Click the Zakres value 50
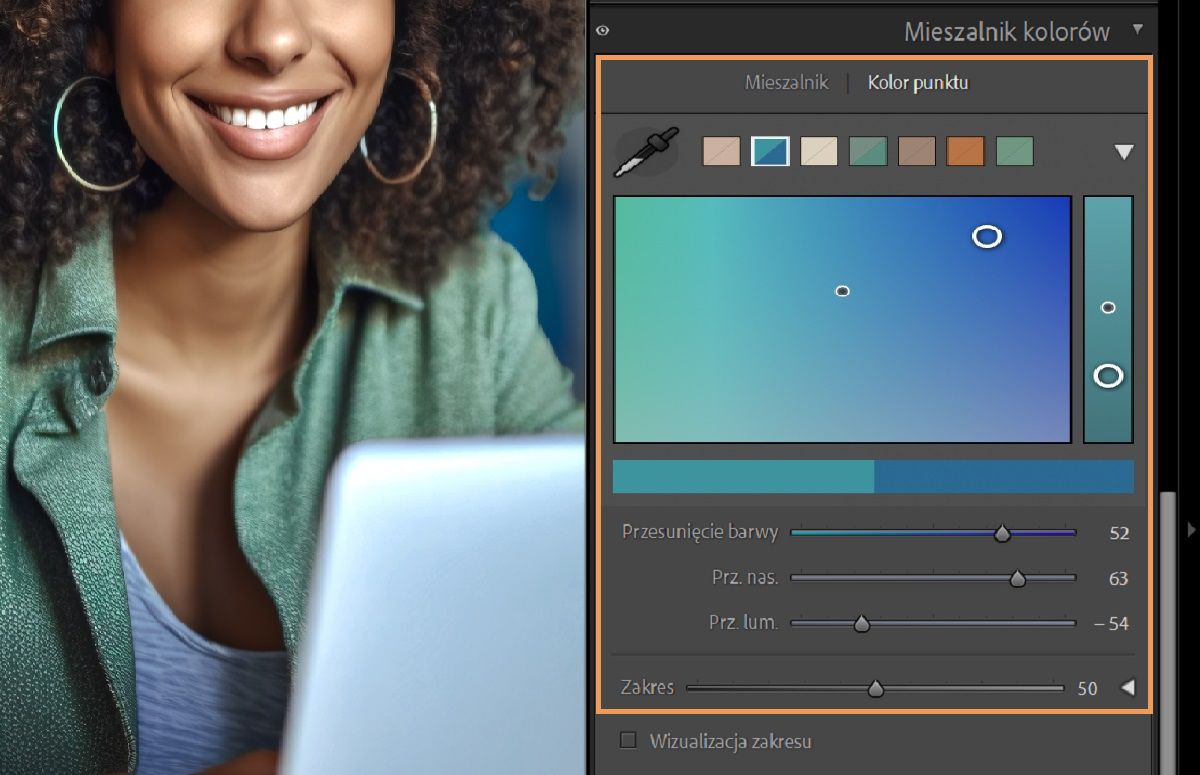 point(1087,689)
